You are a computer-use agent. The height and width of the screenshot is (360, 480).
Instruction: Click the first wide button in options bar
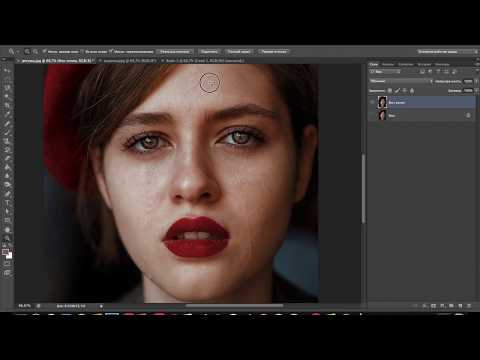pos(175,52)
